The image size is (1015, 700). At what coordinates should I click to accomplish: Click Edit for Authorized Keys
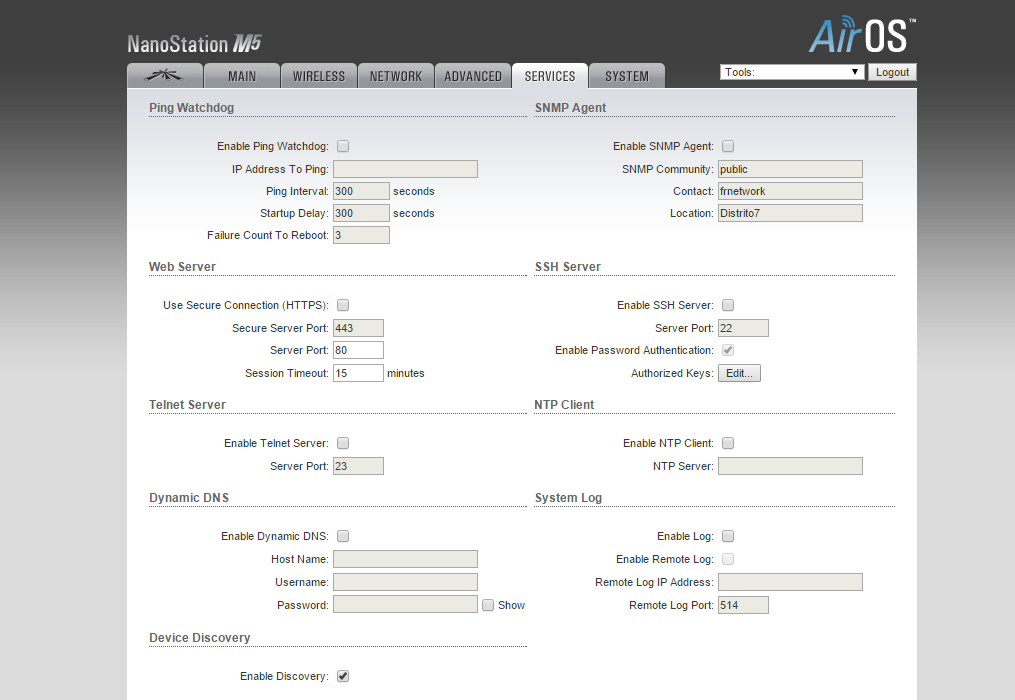[x=740, y=373]
